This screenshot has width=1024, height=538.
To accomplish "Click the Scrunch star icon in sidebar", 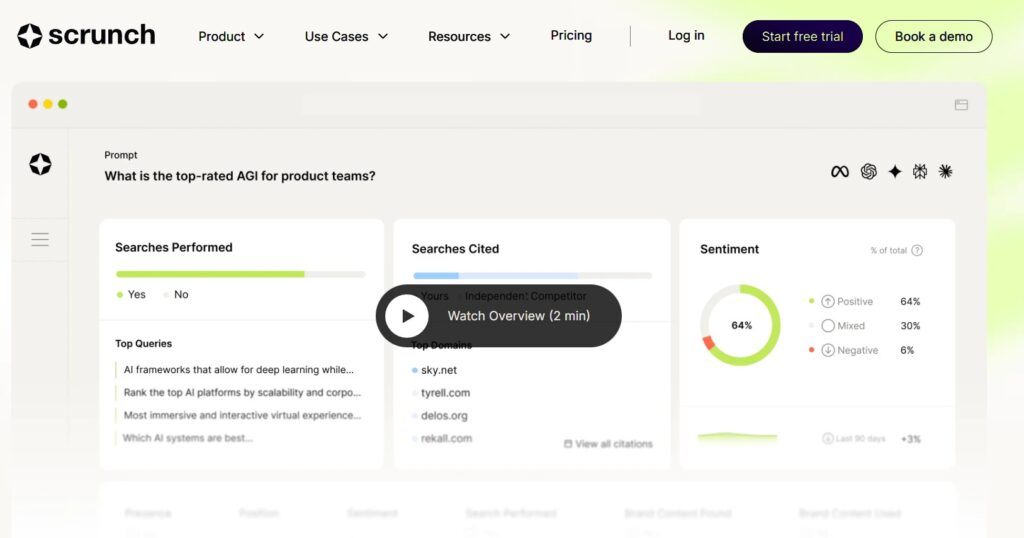I will pyautogui.click(x=40, y=165).
